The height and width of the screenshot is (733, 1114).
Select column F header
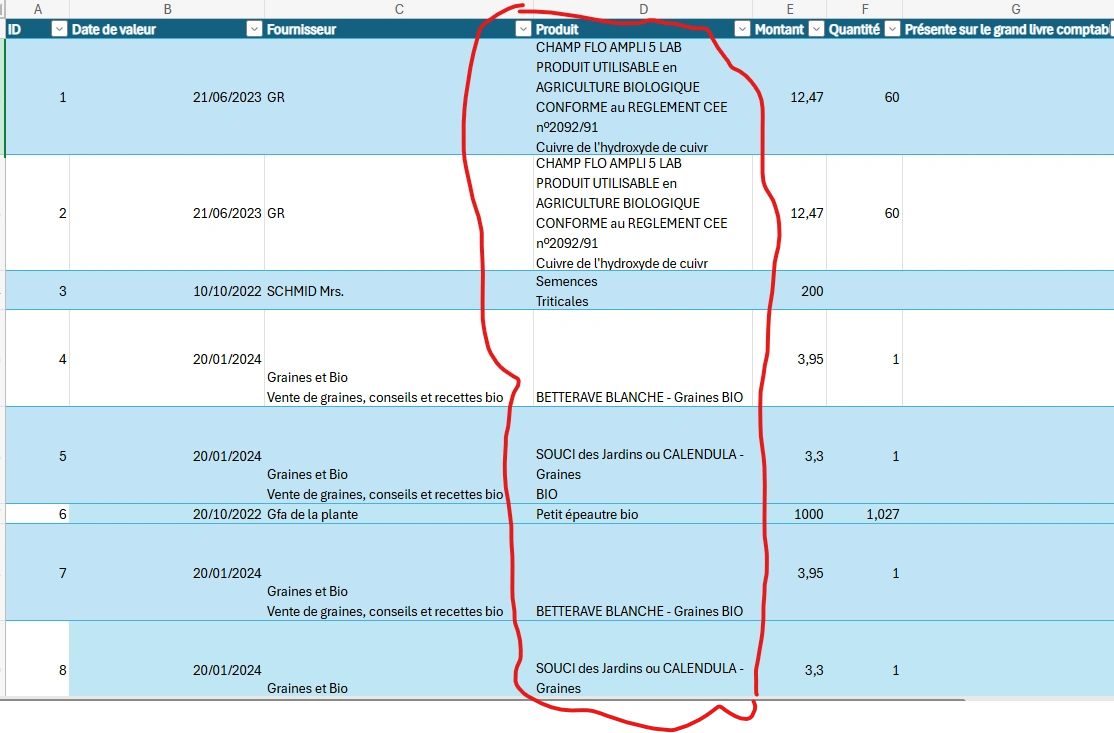pyautogui.click(x=865, y=9)
